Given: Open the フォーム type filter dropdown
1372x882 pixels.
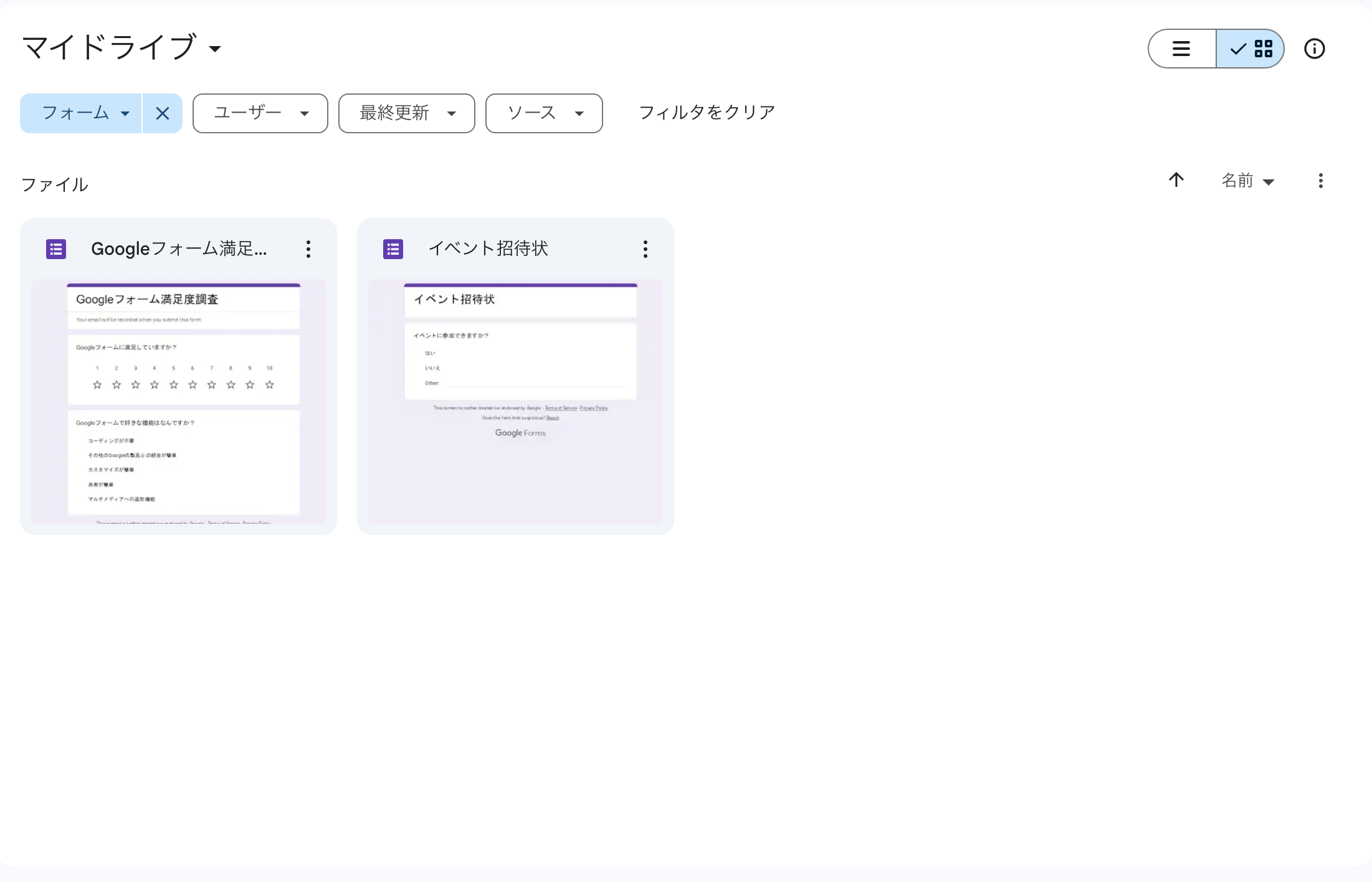Looking at the screenshot, I should coord(81,113).
